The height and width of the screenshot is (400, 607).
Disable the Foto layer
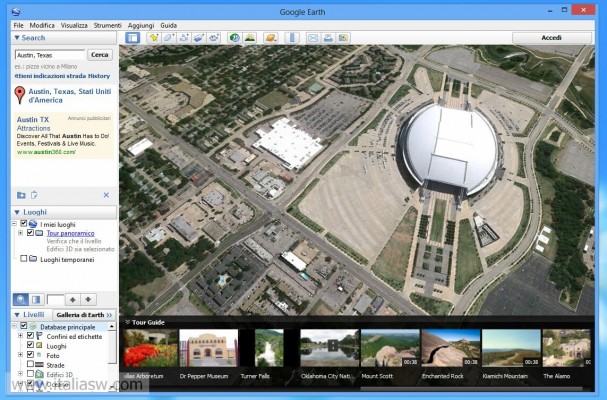[30, 354]
